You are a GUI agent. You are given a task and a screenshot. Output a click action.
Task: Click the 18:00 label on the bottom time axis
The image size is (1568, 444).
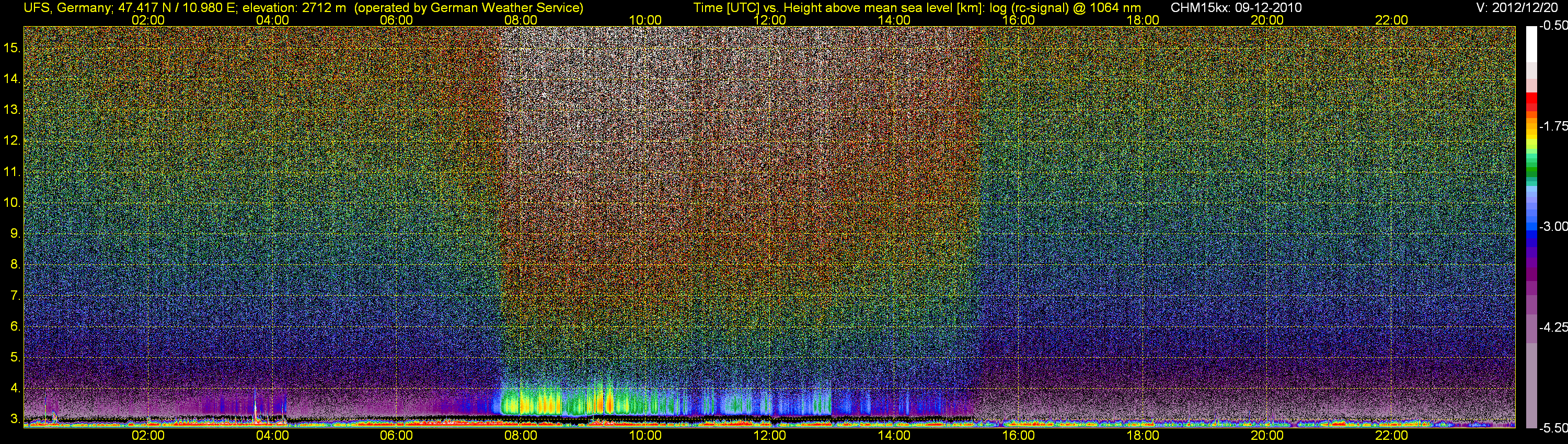pyautogui.click(x=1143, y=436)
